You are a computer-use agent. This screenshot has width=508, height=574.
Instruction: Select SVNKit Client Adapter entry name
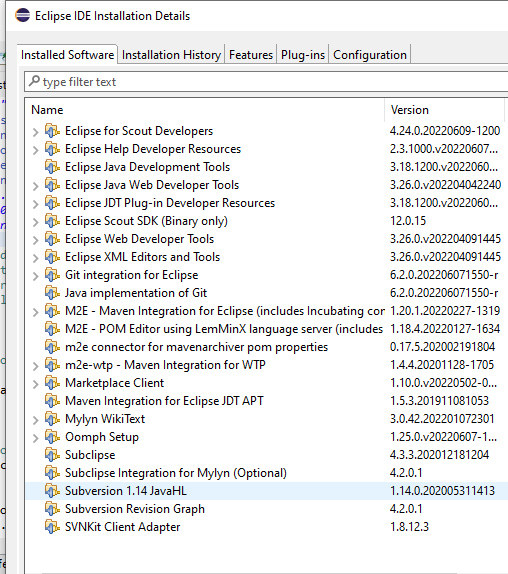(123, 526)
